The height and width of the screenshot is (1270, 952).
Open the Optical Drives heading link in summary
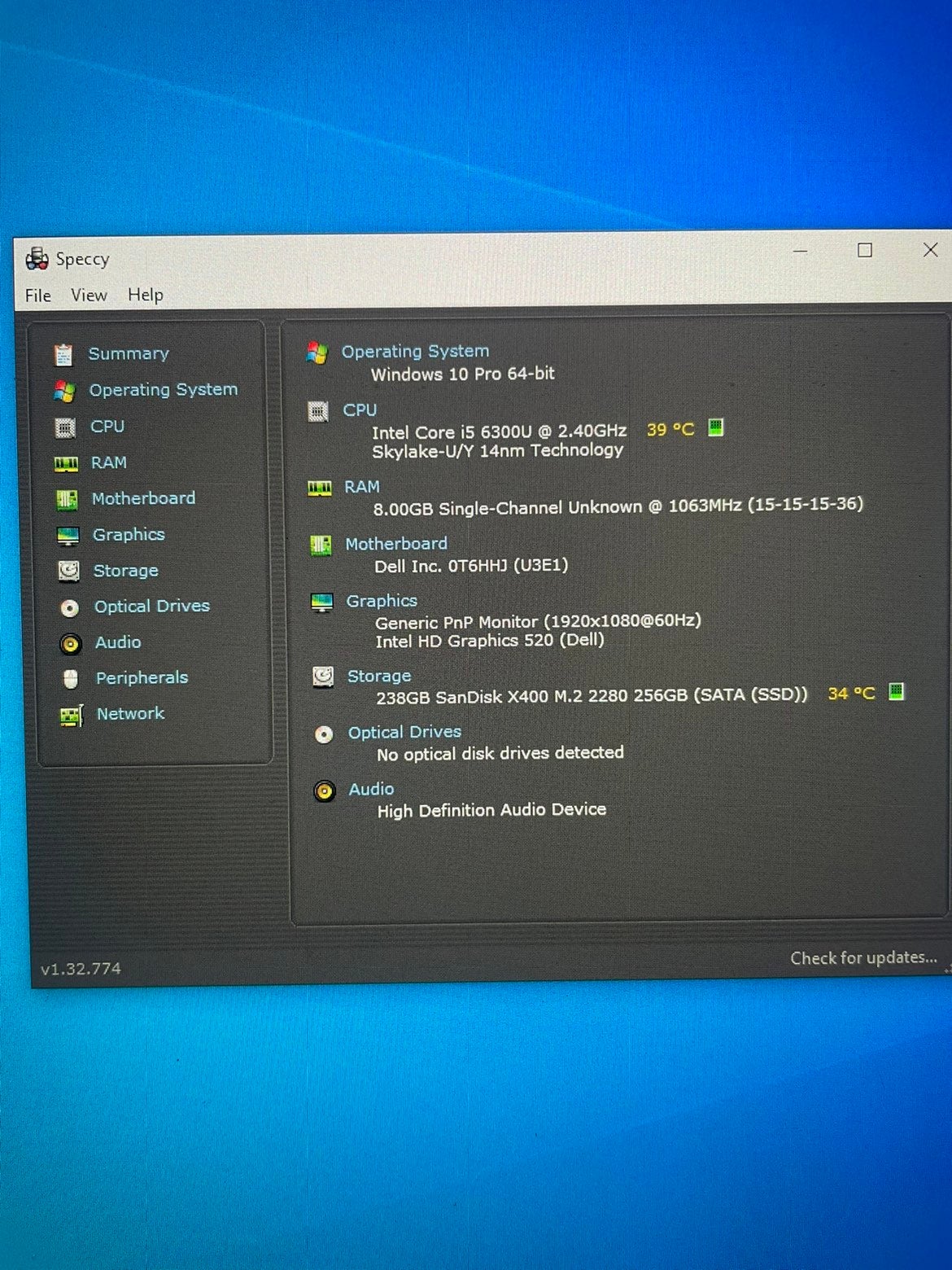404,733
